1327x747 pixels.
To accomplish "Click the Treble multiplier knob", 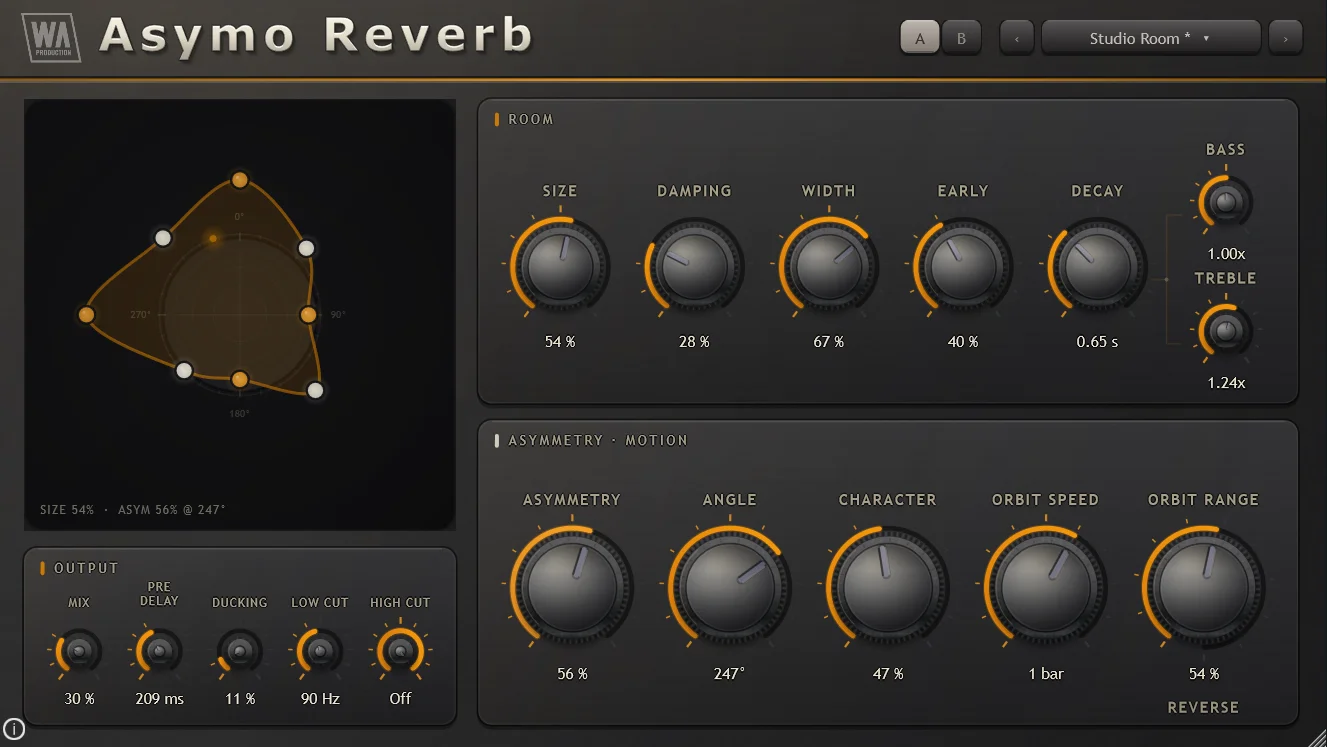I will [1225, 331].
